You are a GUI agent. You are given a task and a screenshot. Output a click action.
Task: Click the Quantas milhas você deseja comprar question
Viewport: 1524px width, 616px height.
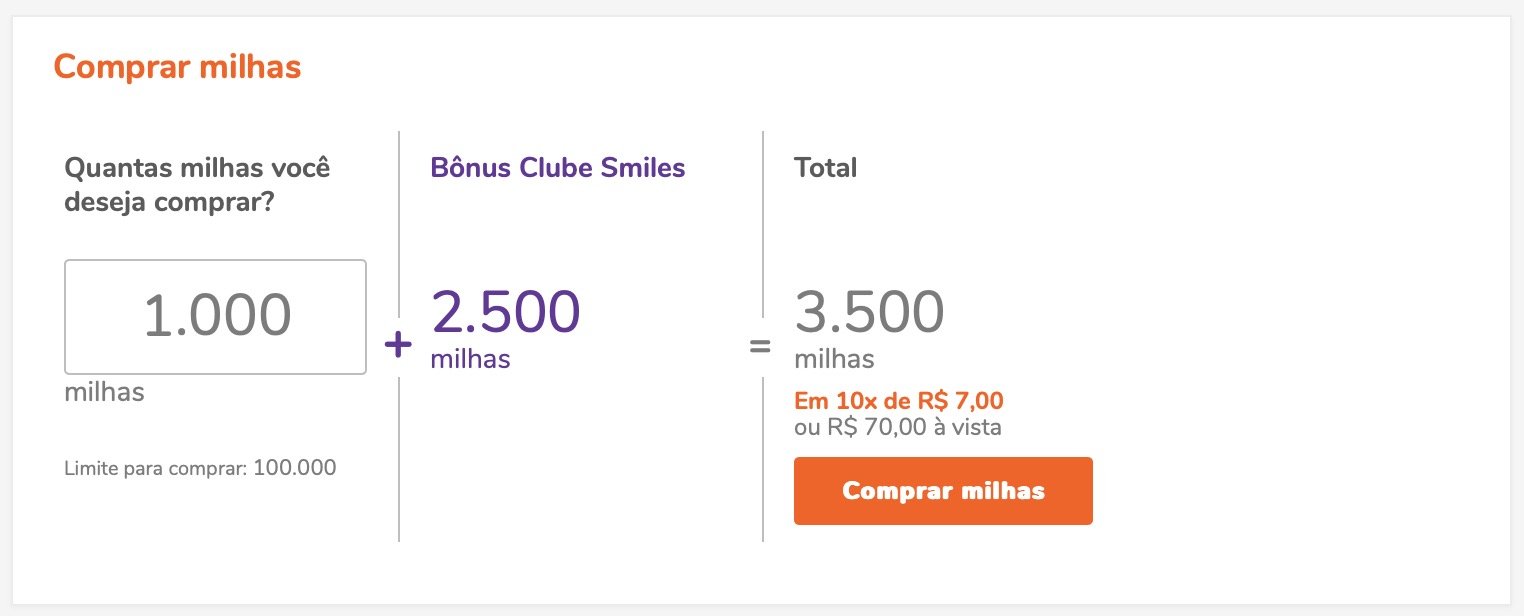click(x=197, y=184)
